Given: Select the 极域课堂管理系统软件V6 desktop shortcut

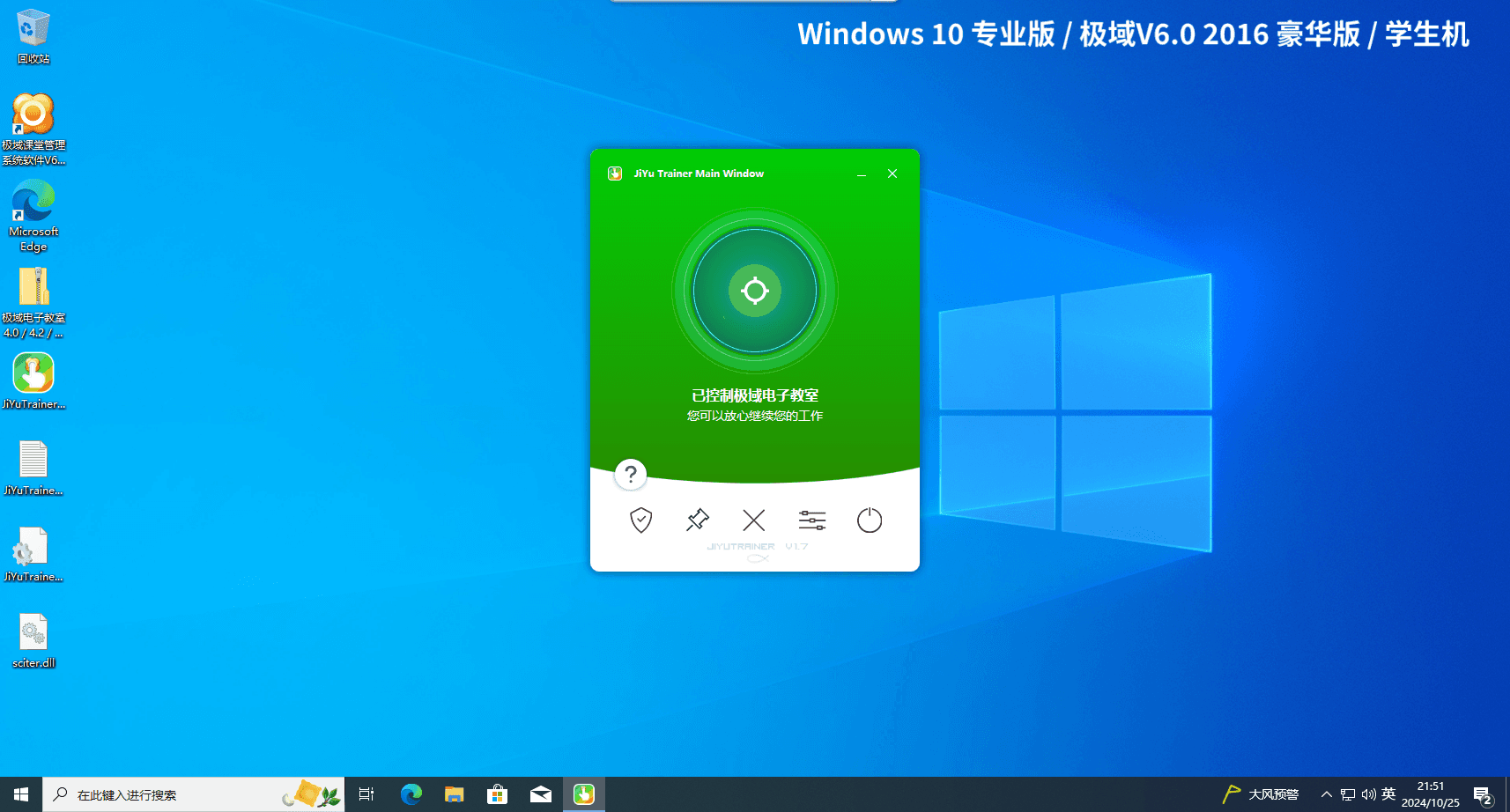Looking at the screenshot, I should (x=33, y=129).
